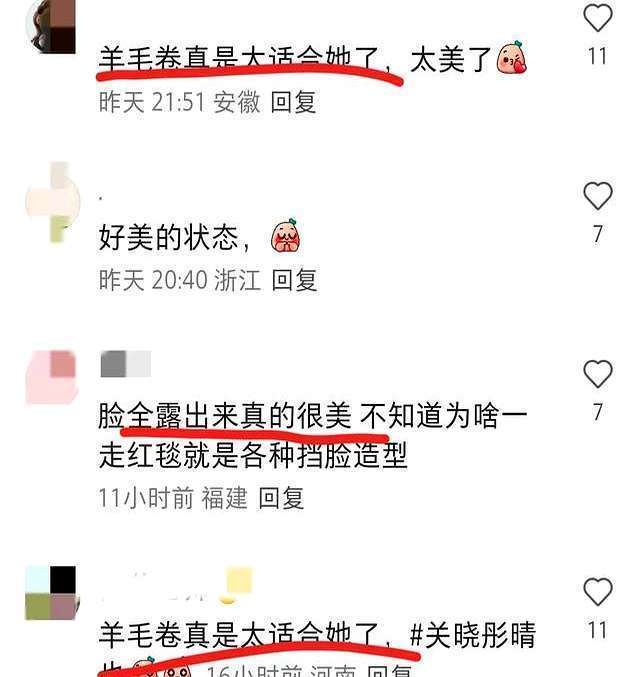
Task: Open avatar of the 安徽 commenter
Action: pos(51,27)
